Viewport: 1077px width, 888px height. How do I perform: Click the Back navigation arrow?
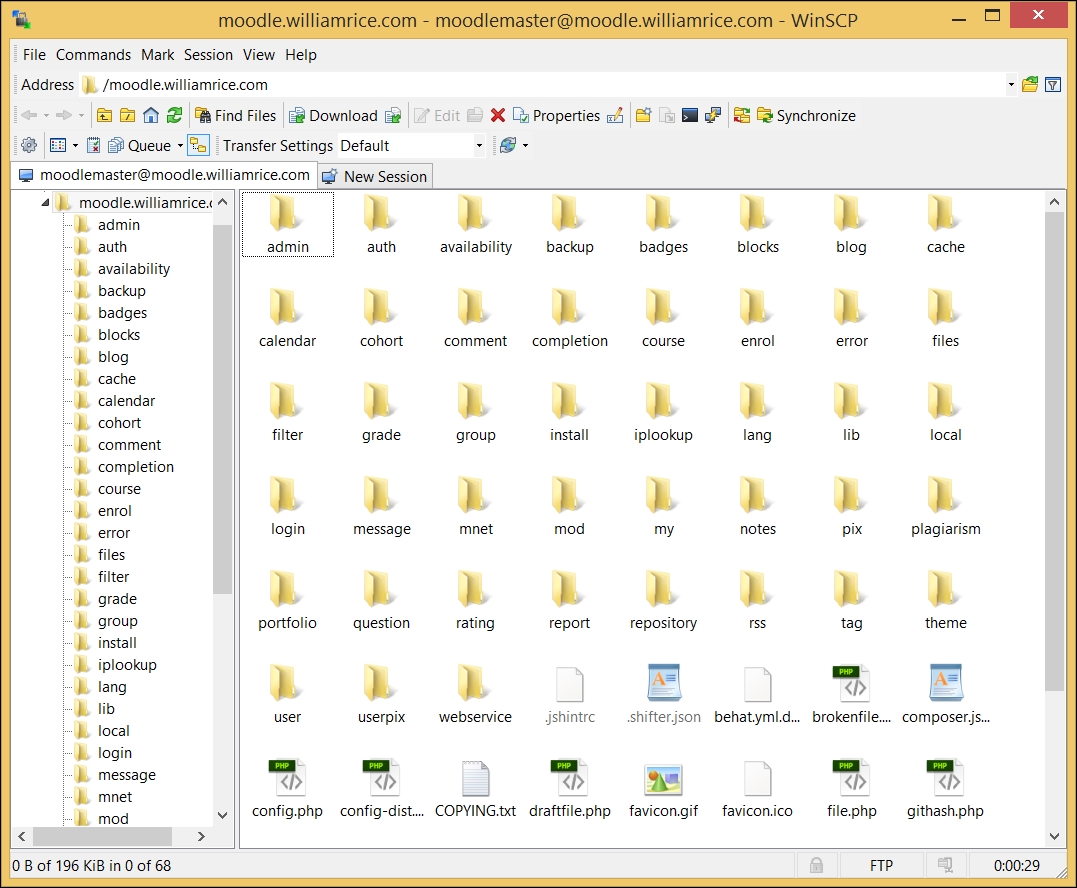pyautogui.click(x=29, y=115)
